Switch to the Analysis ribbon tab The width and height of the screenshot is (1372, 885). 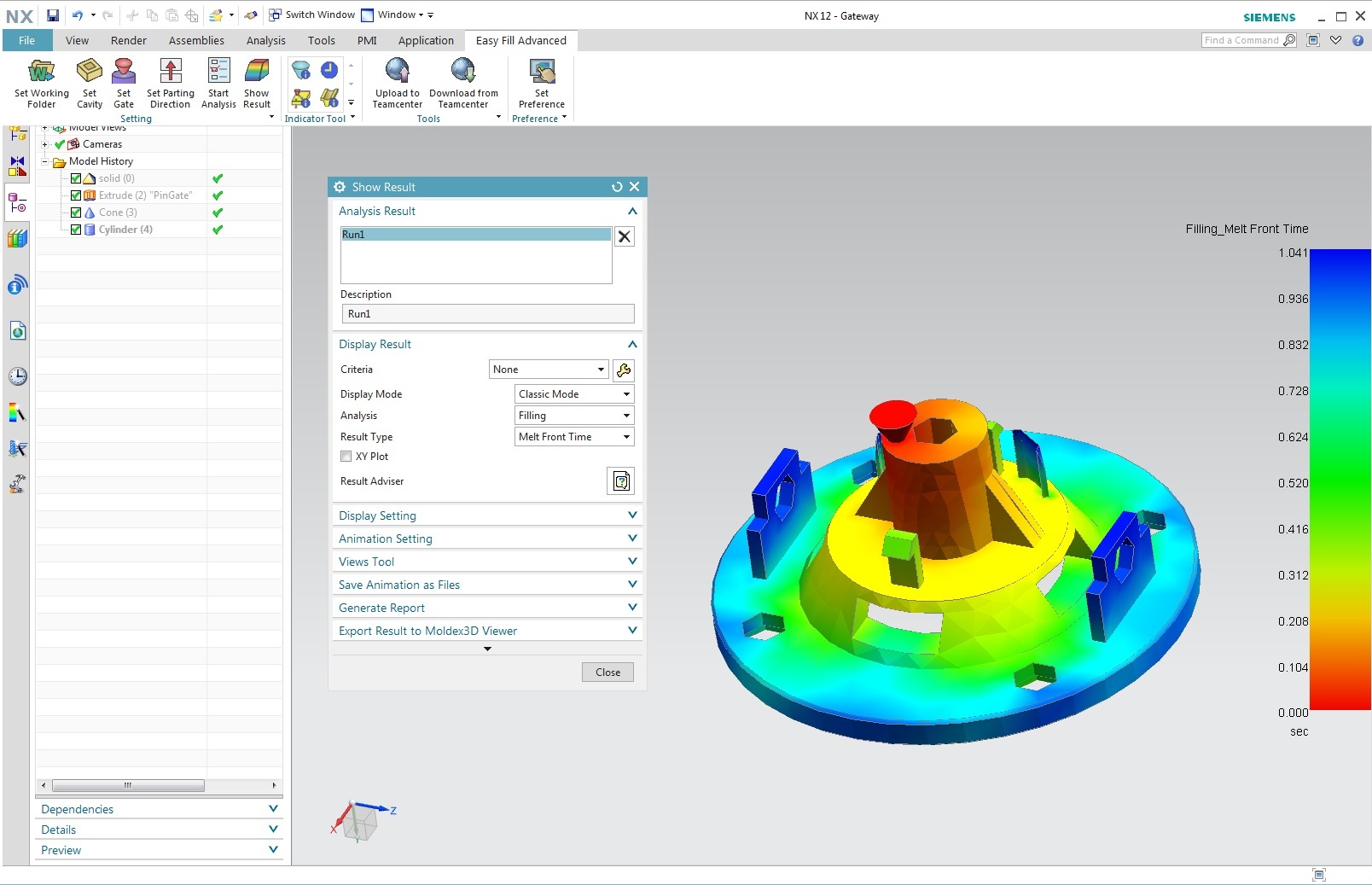click(x=266, y=40)
